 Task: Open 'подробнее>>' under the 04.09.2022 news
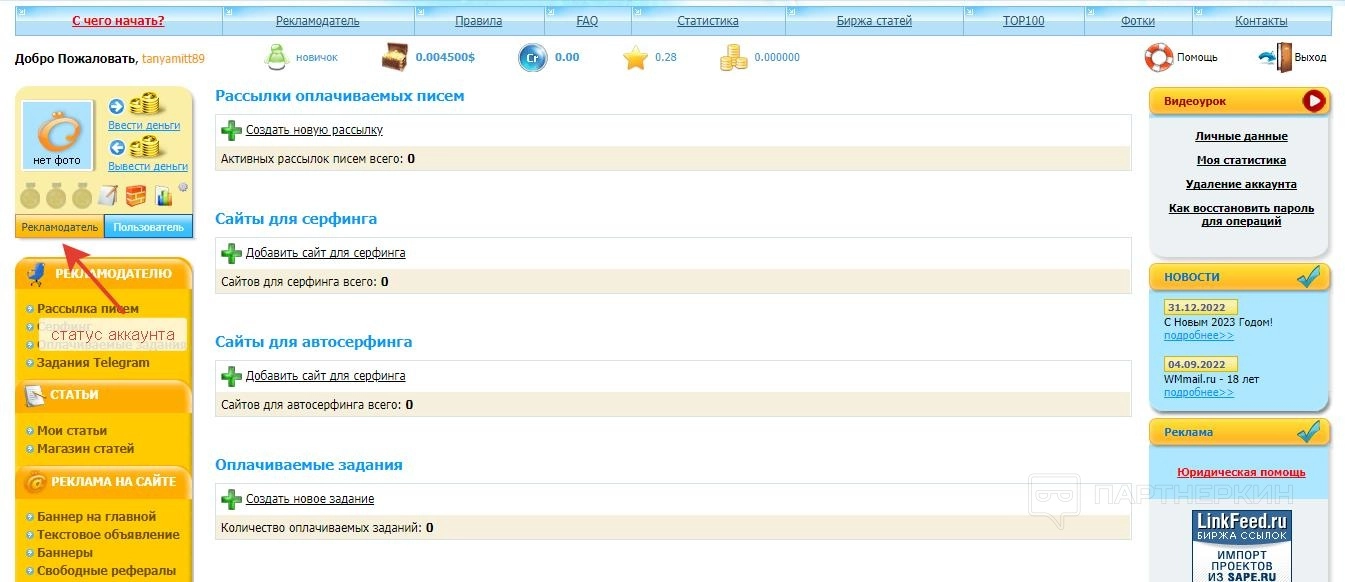pos(1199,393)
